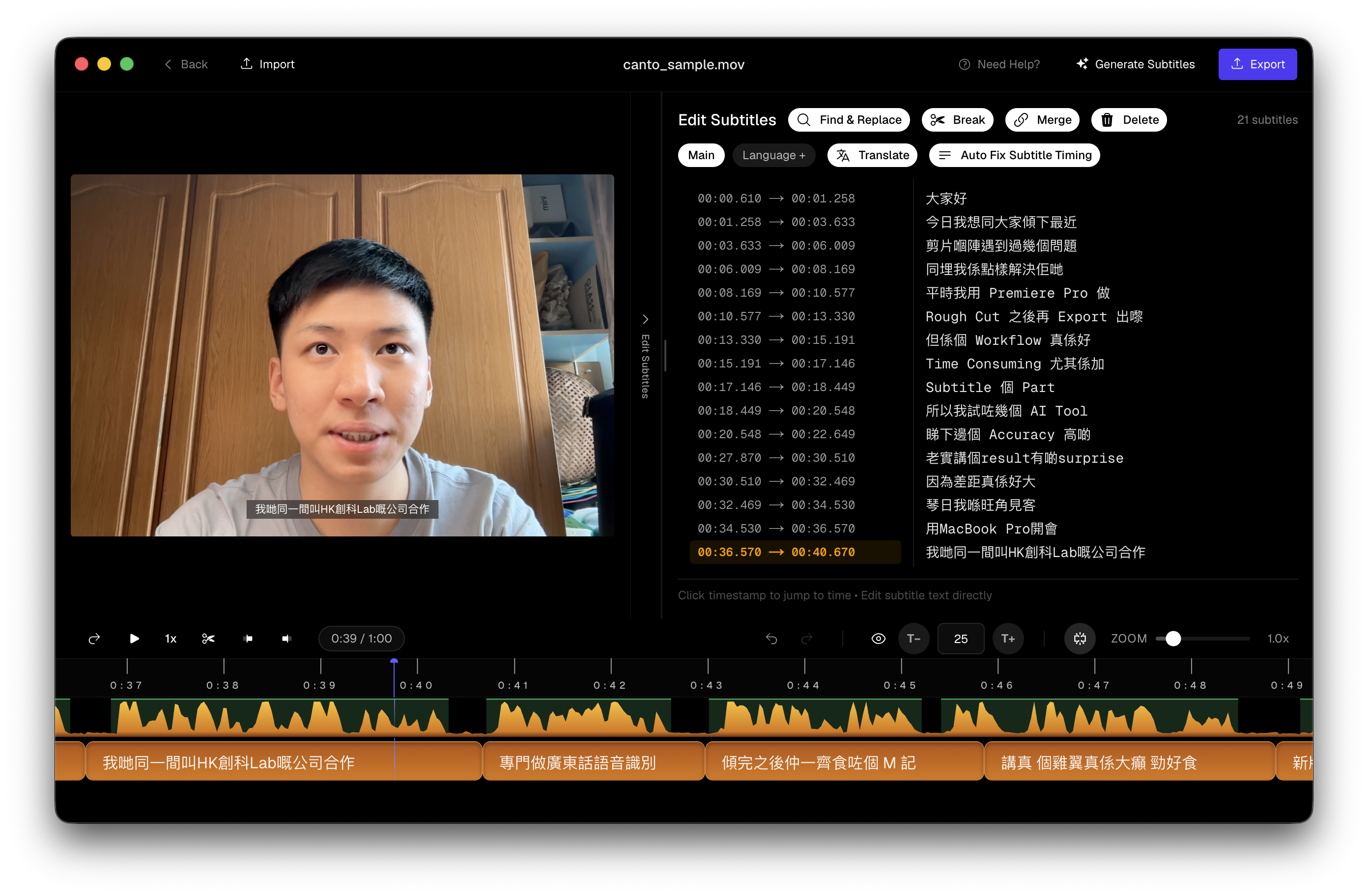Edit subtitle 用MacBook Pro開會

tap(991, 529)
